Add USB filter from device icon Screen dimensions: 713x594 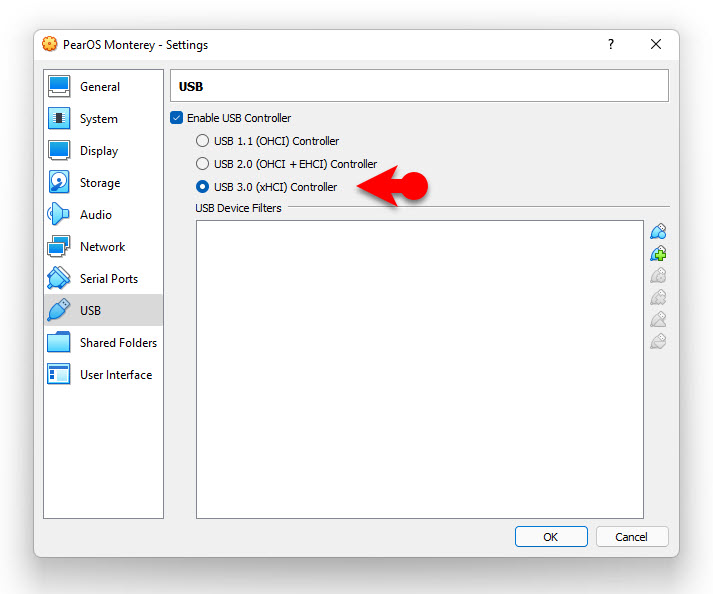[658, 253]
